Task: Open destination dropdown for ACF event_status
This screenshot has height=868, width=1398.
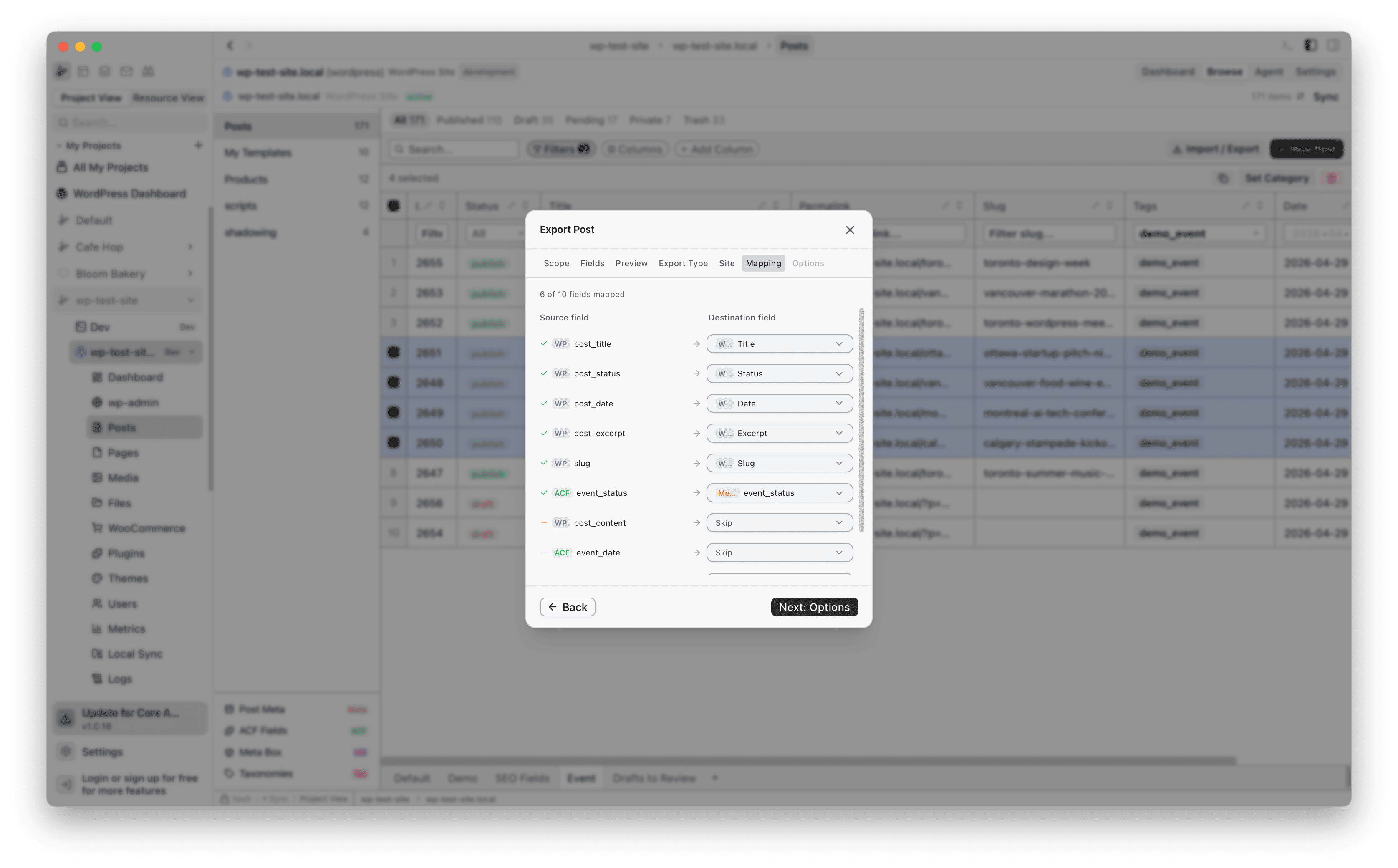Action: [x=779, y=493]
